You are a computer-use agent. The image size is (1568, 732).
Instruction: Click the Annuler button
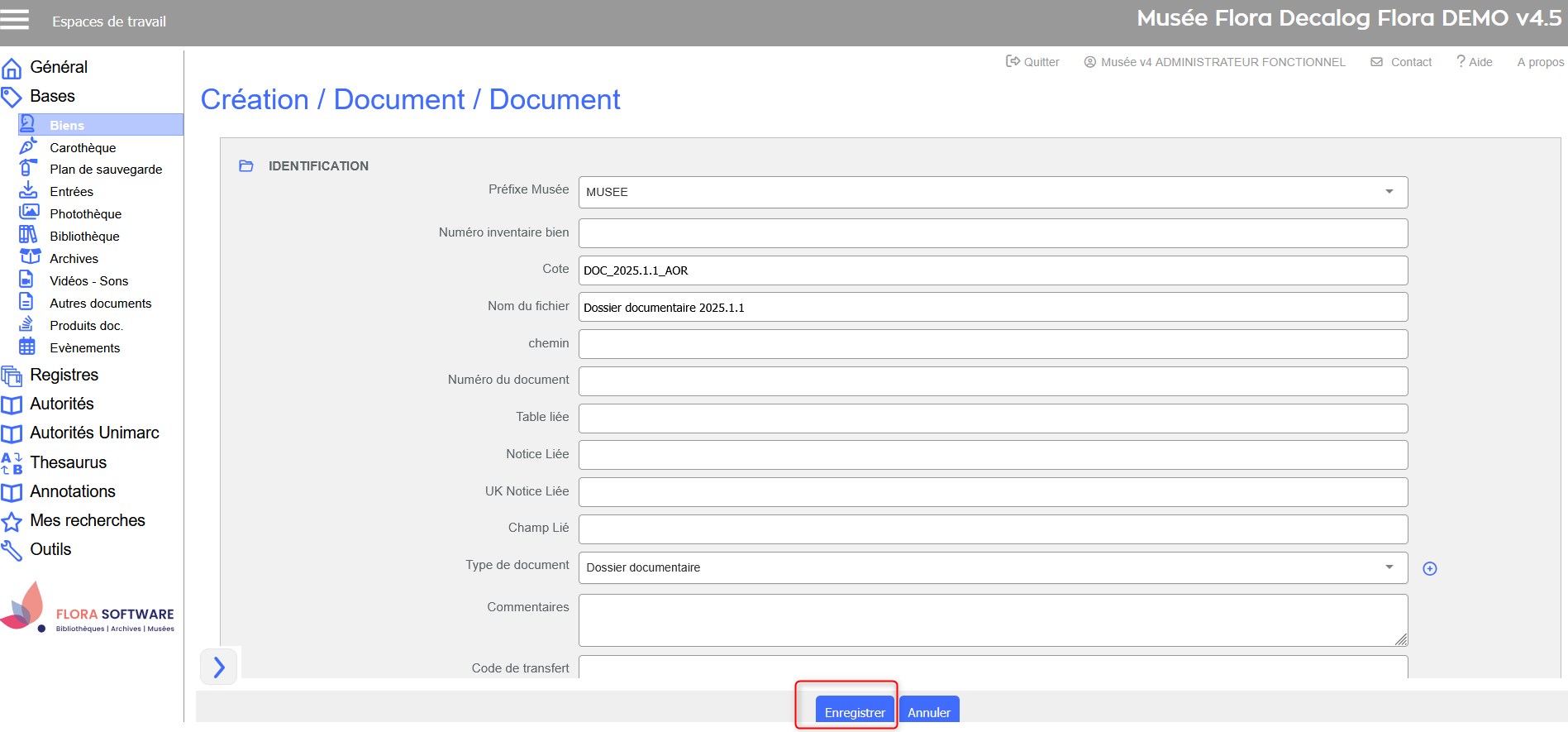pyautogui.click(x=928, y=711)
